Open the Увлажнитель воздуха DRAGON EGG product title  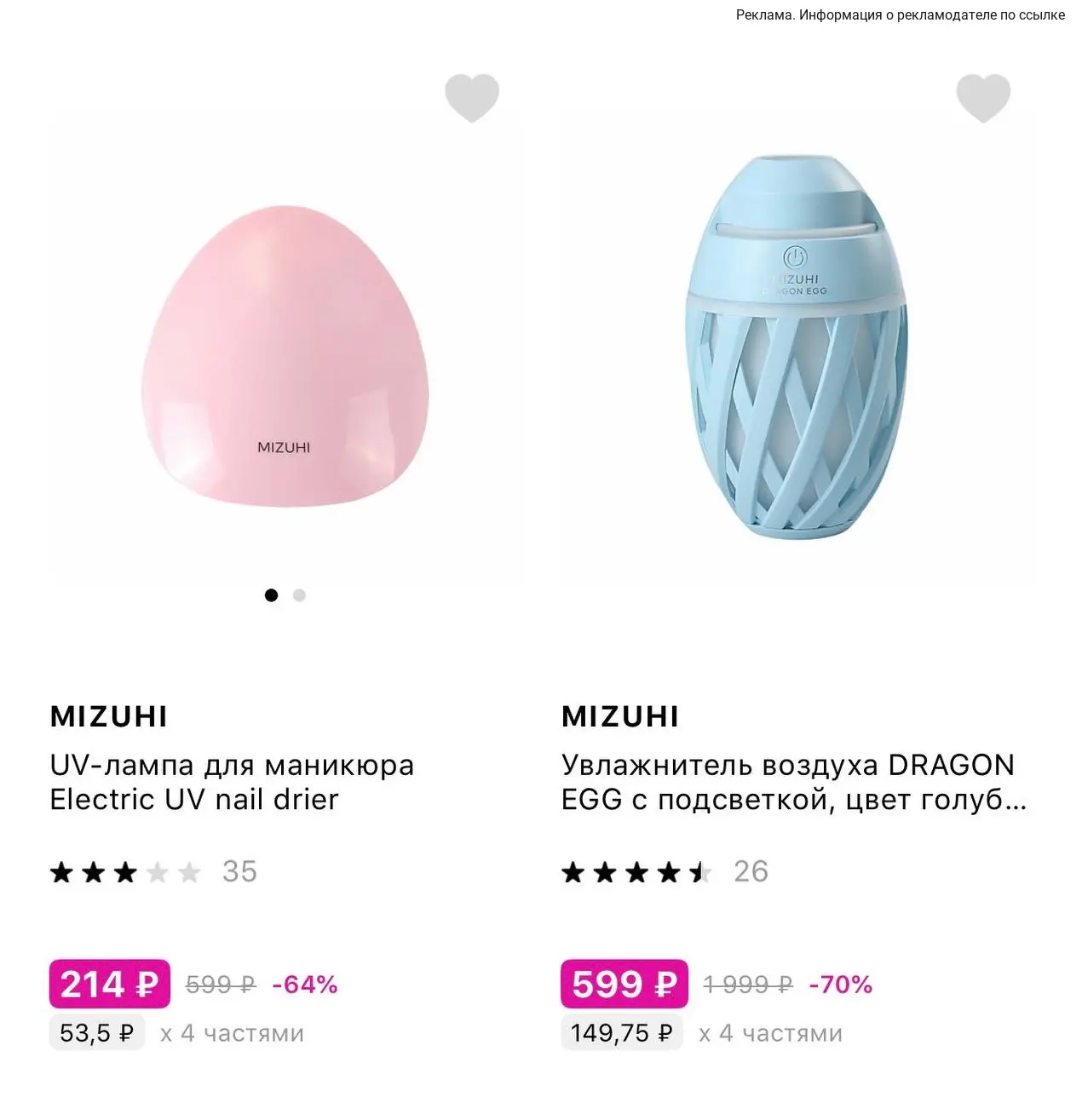792,782
